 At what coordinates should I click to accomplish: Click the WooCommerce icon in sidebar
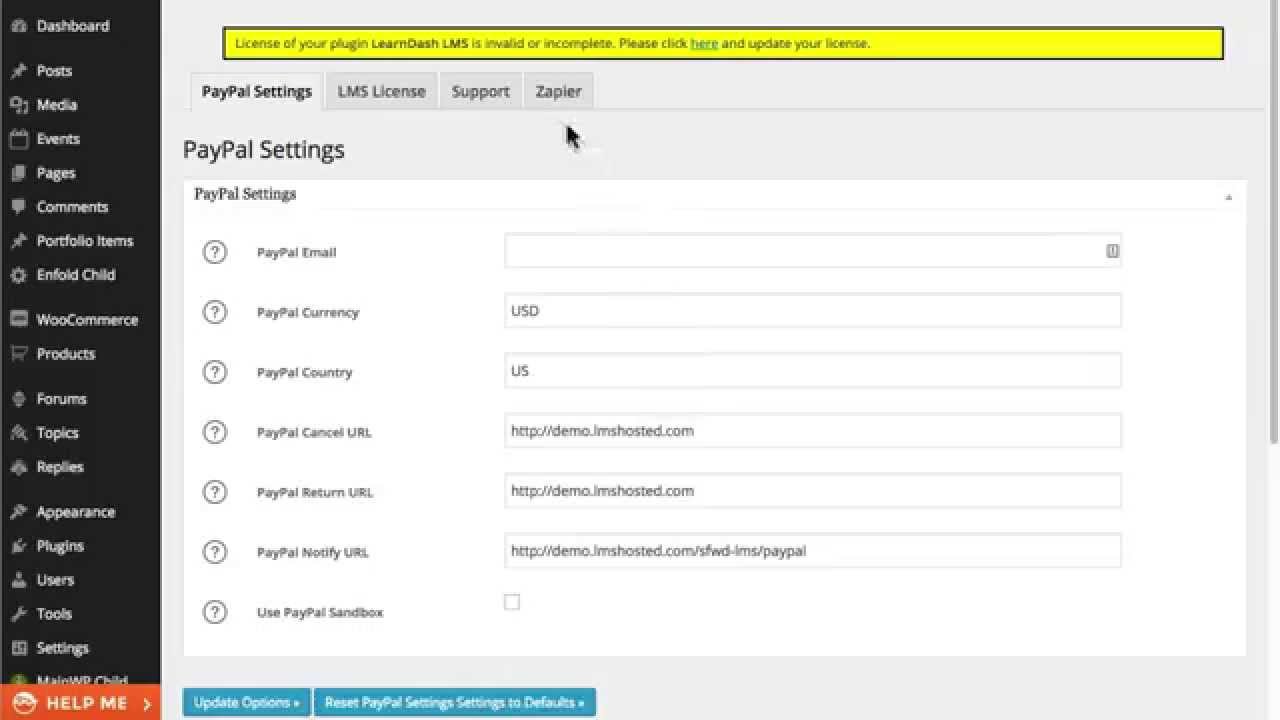(x=18, y=320)
